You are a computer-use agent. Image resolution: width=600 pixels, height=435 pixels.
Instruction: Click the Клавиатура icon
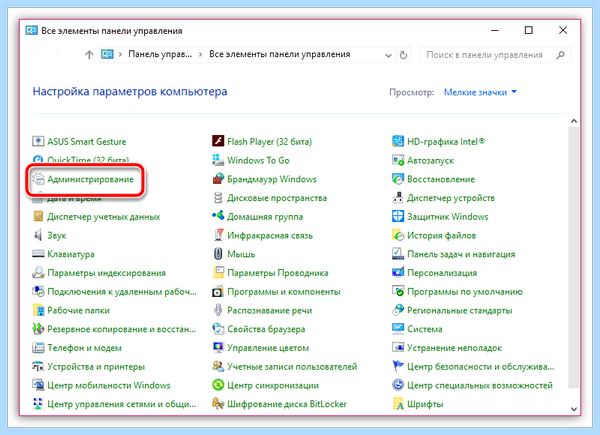coord(38,254)
